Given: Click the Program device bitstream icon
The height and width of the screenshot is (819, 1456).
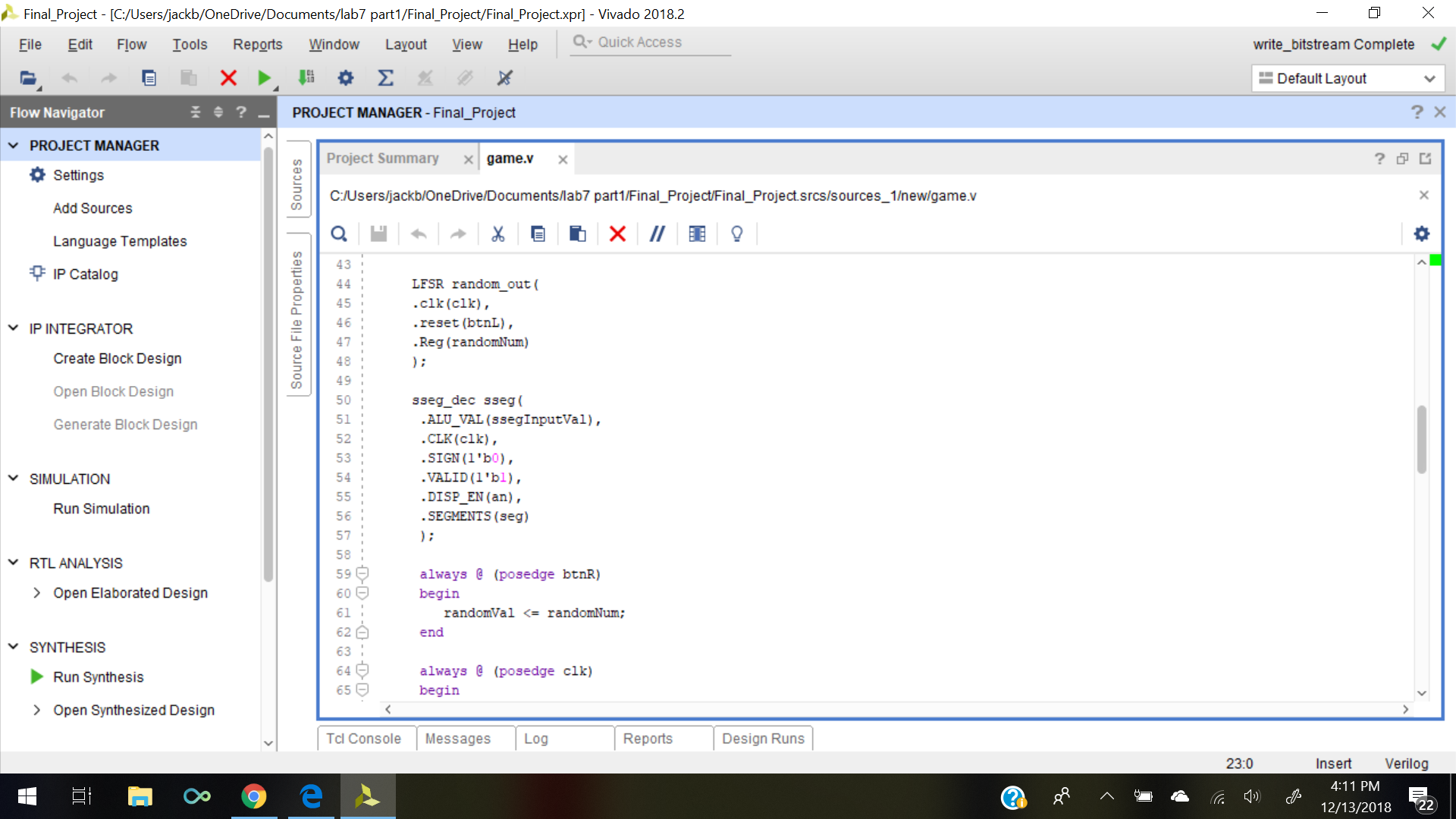Looking at the screenshot, I should click(x=306, y=78).
